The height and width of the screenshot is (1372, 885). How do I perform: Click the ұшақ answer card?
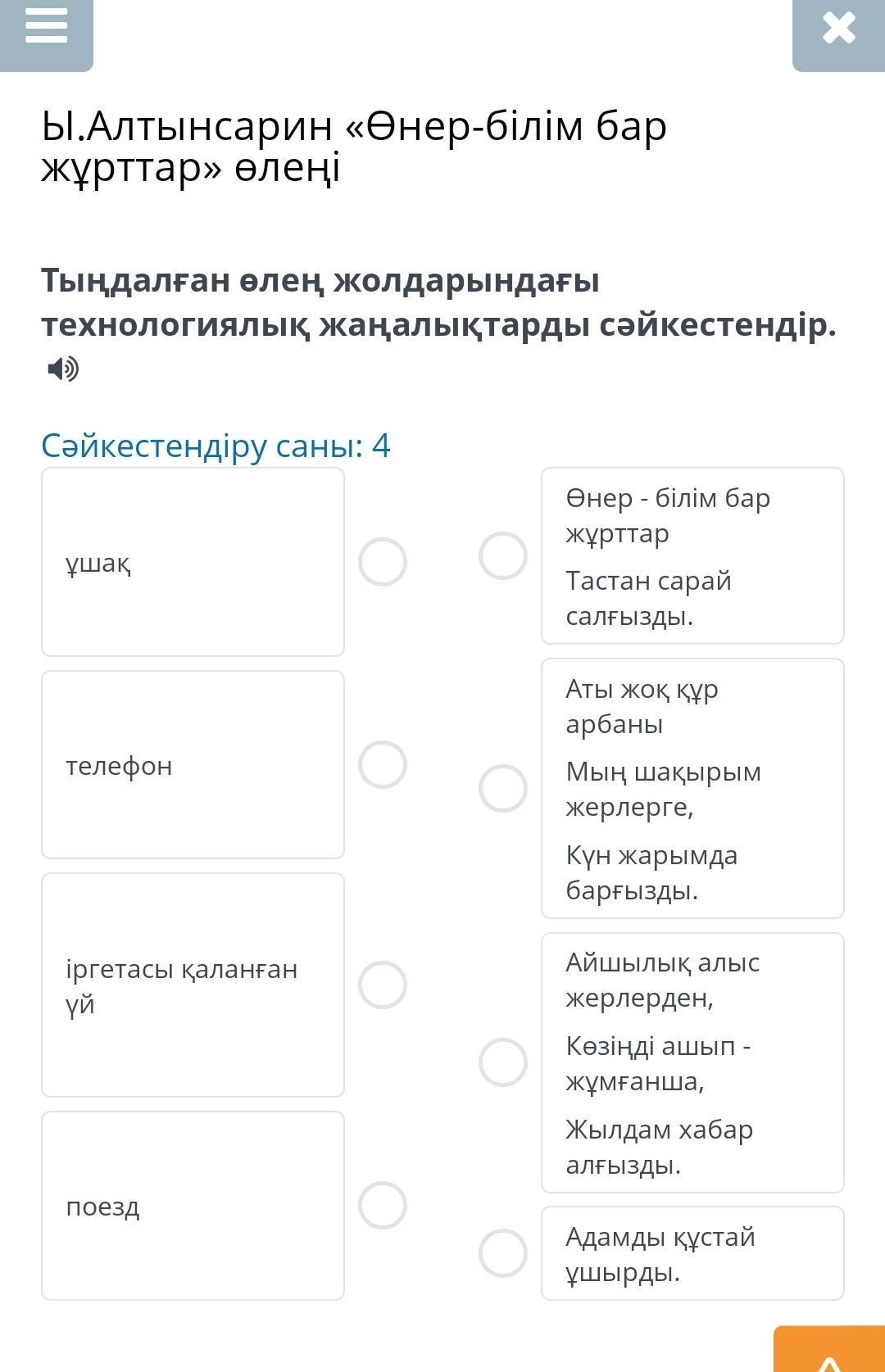(x=193, y=562)
